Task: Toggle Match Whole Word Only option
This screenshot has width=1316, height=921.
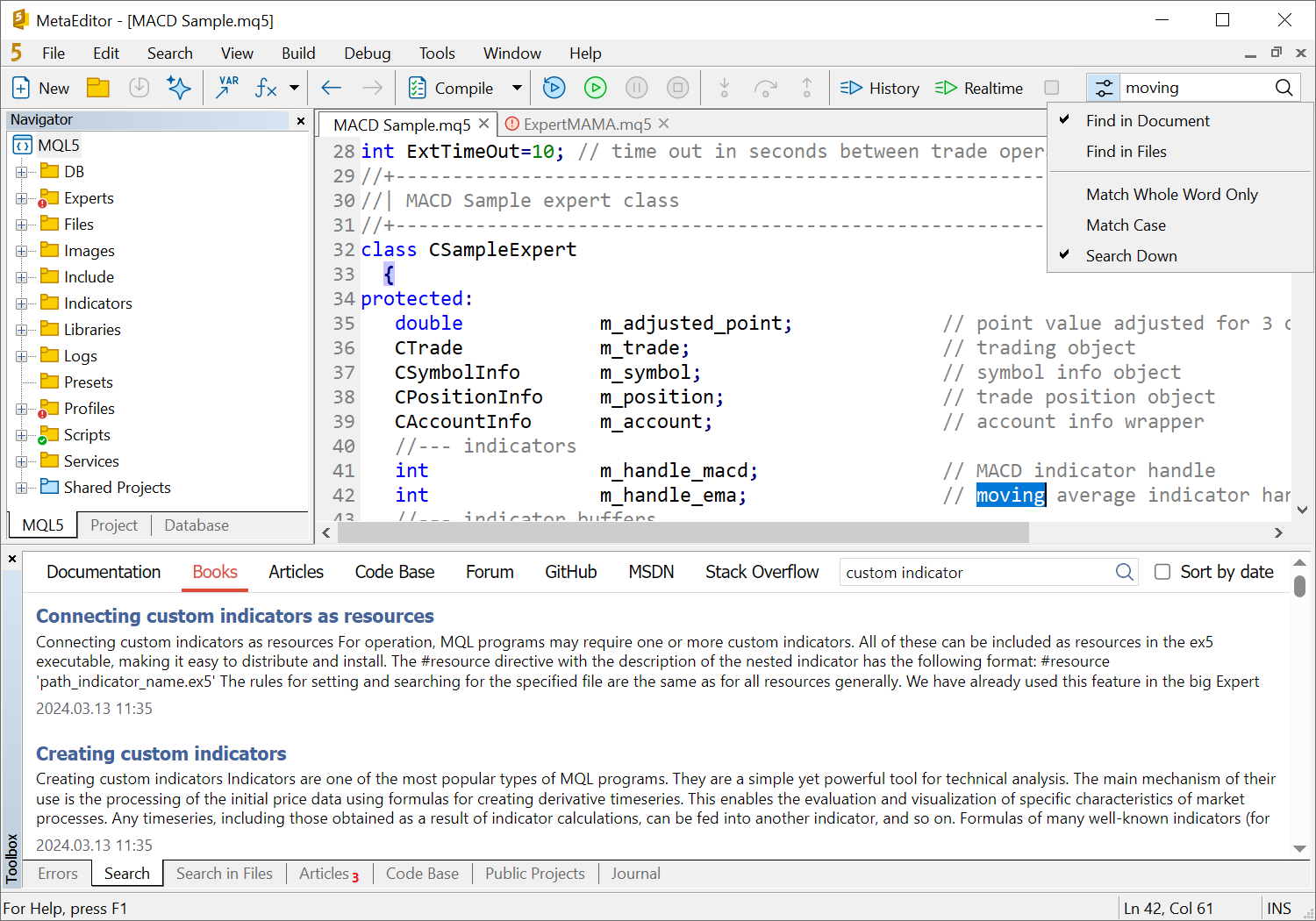Action: [1171, 195]
